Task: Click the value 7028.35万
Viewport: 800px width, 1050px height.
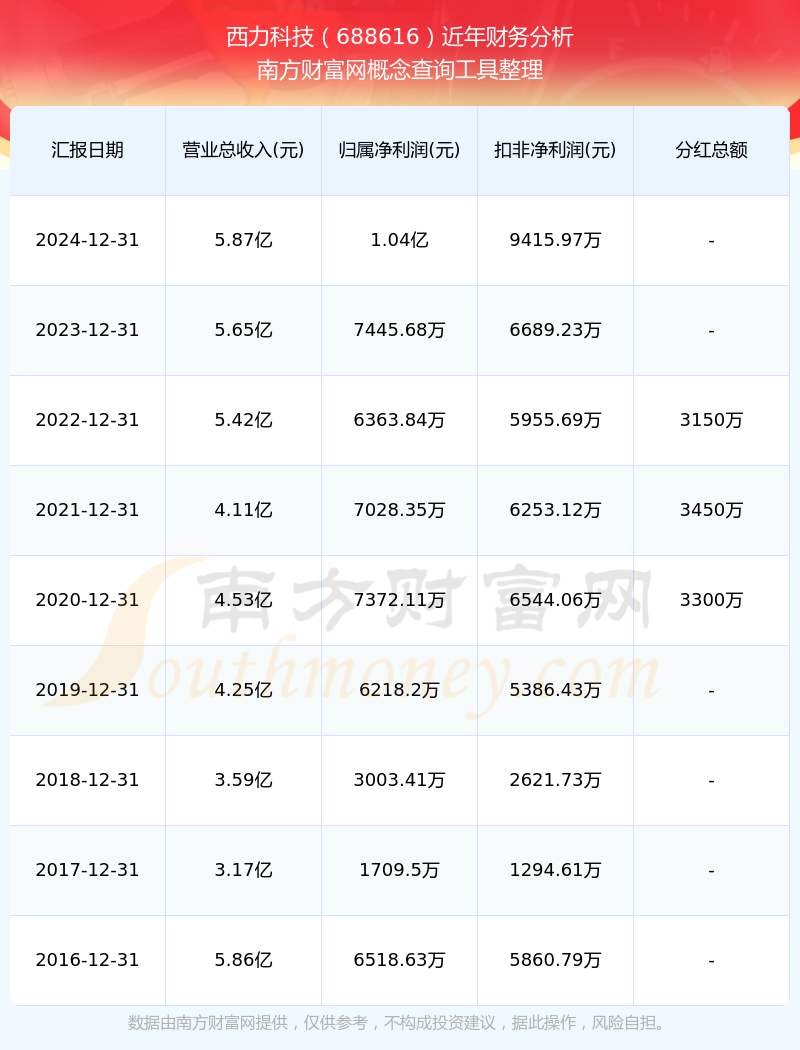Action: (400, 510)
